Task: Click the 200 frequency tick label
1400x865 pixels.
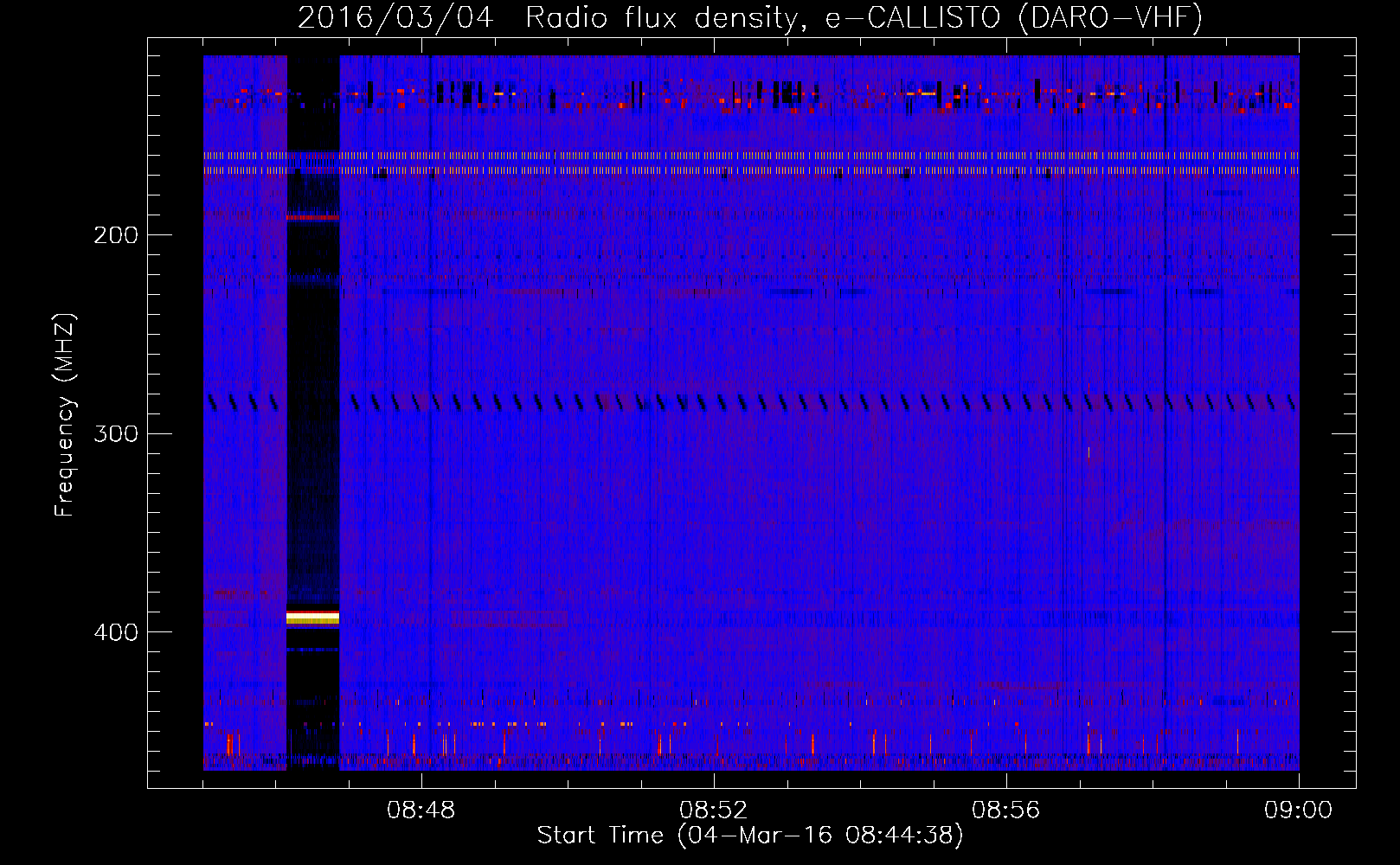Action: (x=116, y=235)
